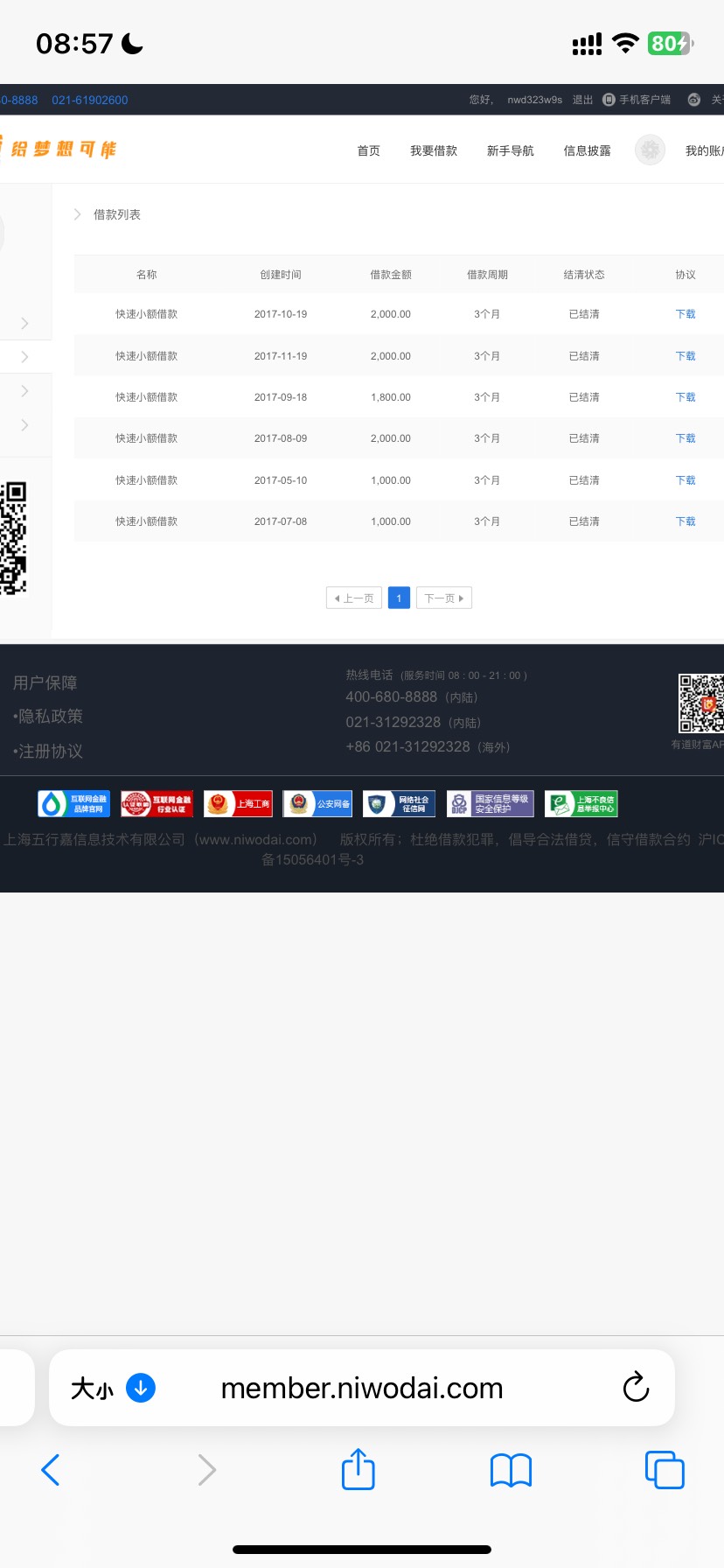
Task: Click the username nwd323w9s
Action: (535, 100)
